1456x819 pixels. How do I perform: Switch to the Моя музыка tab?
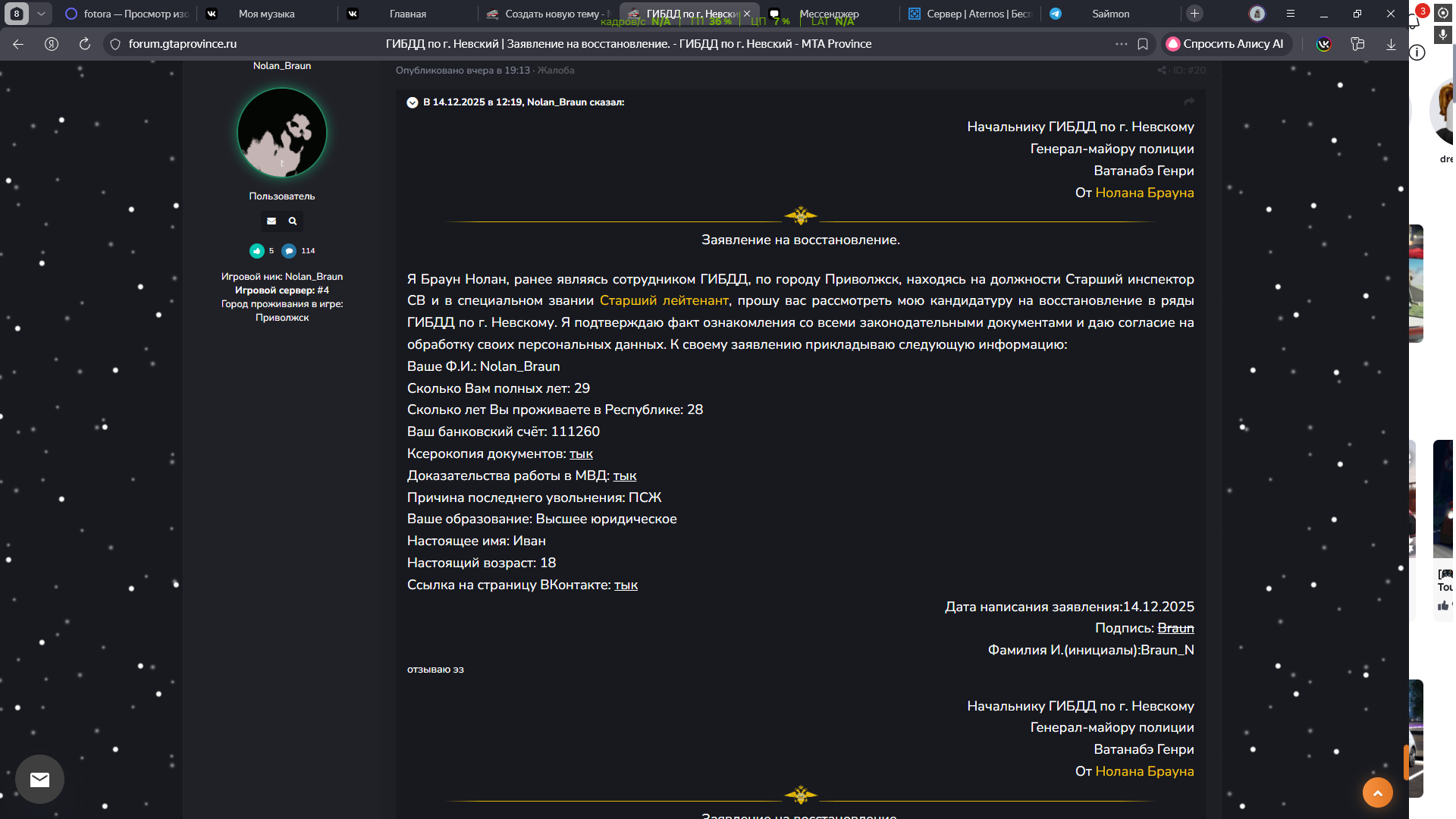coord(265,14)
